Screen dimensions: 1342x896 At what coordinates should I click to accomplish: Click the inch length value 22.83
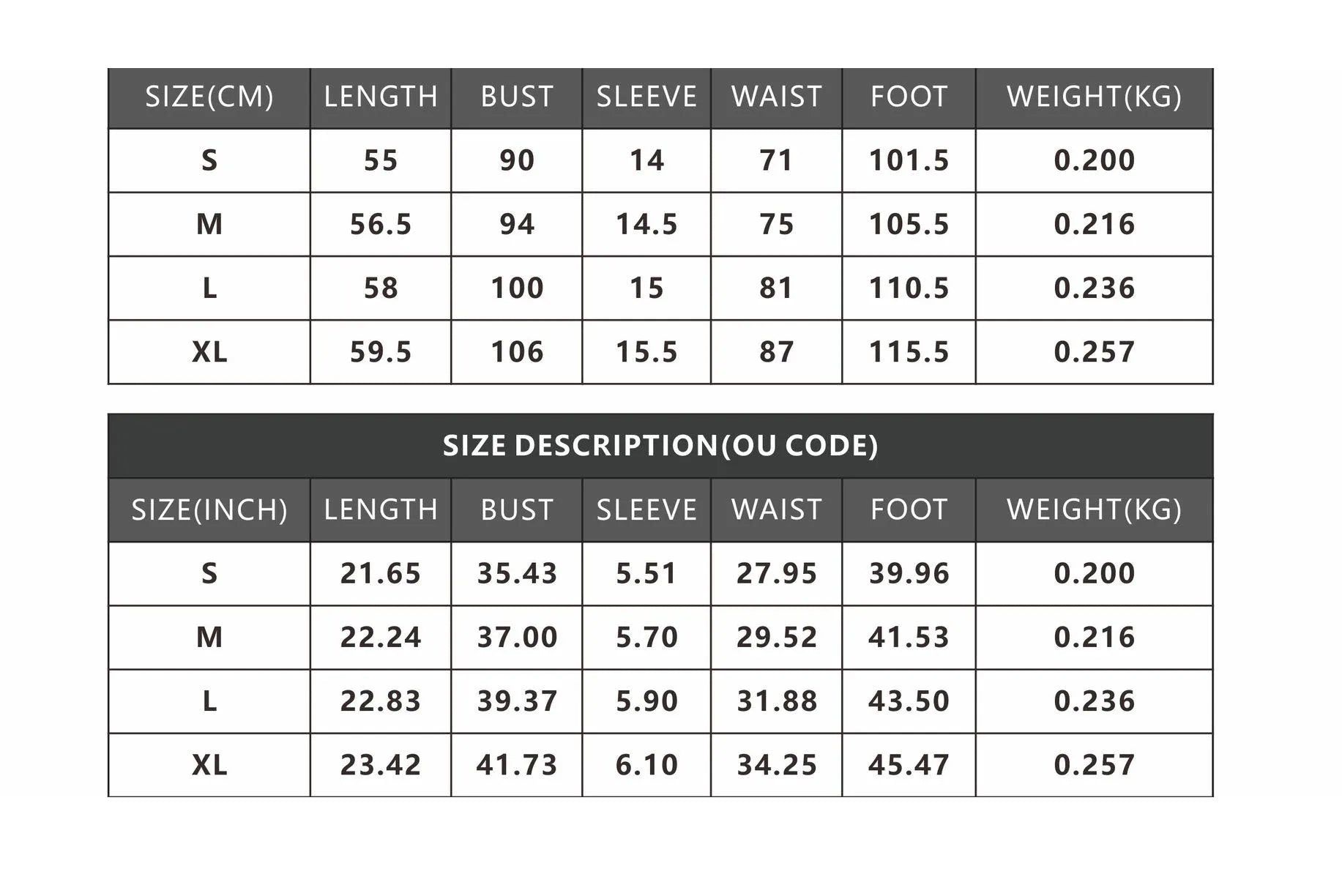point(381,701)
